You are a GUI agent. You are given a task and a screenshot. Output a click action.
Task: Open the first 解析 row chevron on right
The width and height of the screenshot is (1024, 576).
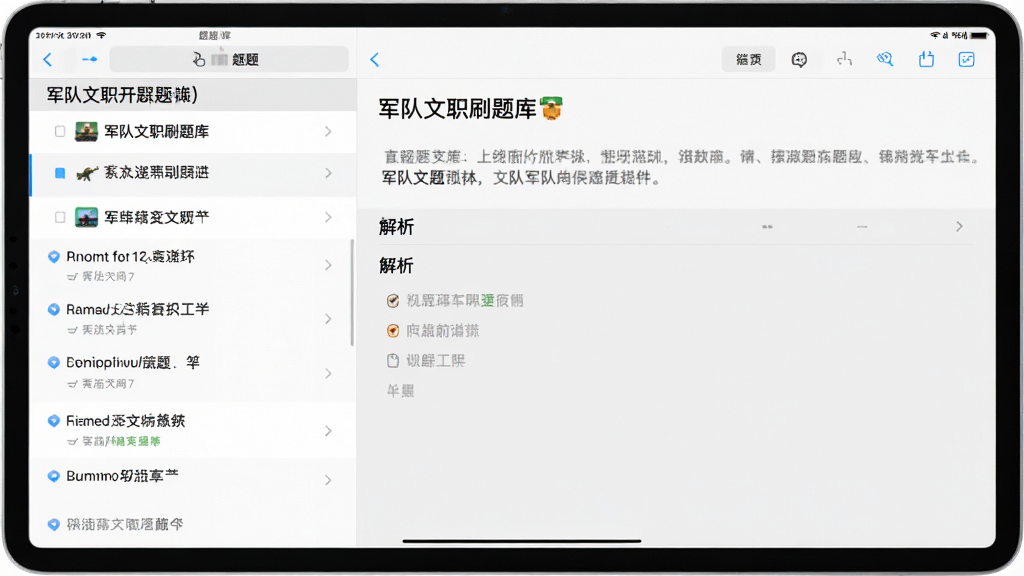tap(959, 227)
